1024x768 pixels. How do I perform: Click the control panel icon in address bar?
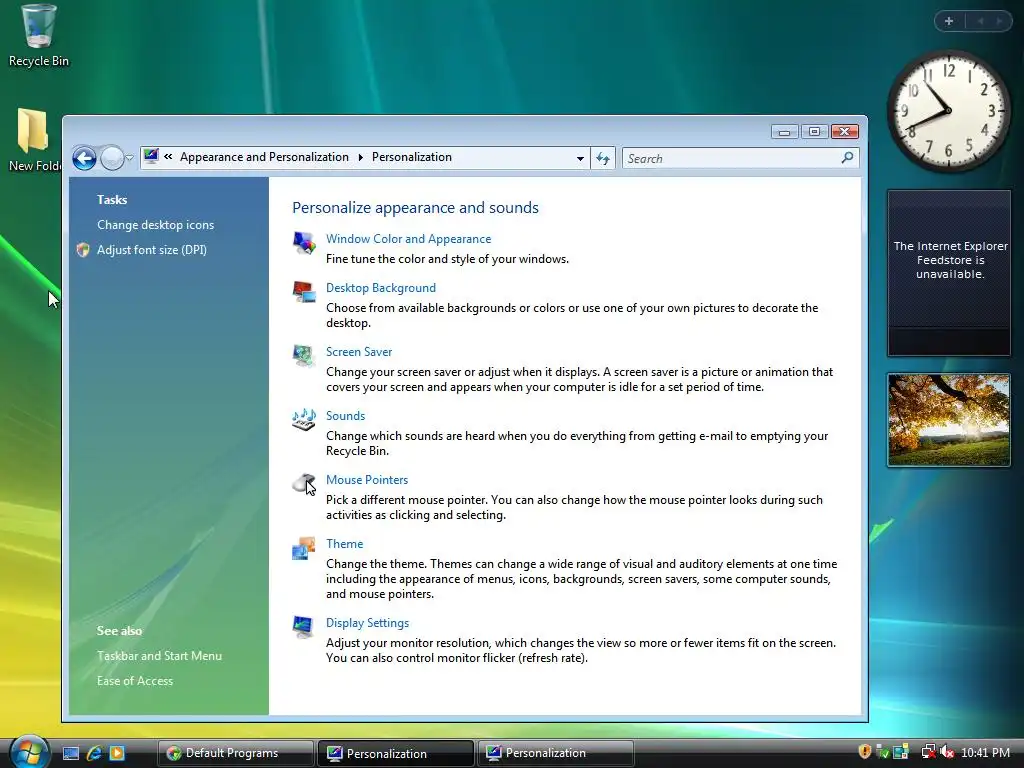(x=152, y=157)
